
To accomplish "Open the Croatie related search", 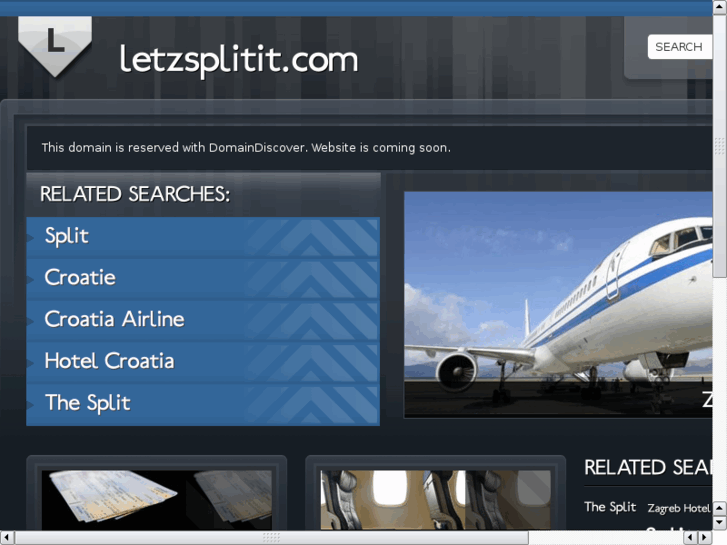I will click(x=80, y=277).
